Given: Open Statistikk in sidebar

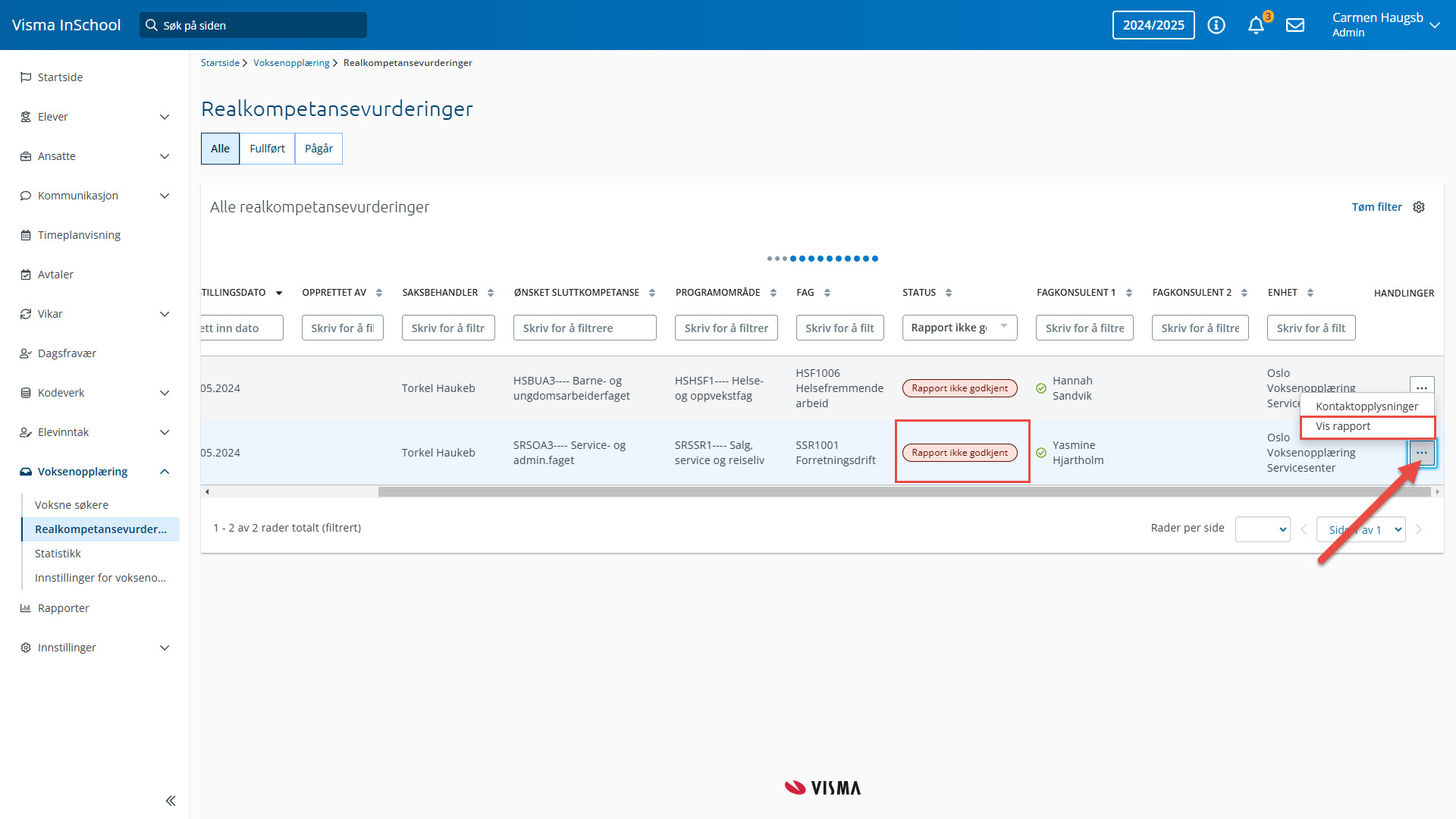Looking at the screenshot, I should pos(58,554).
